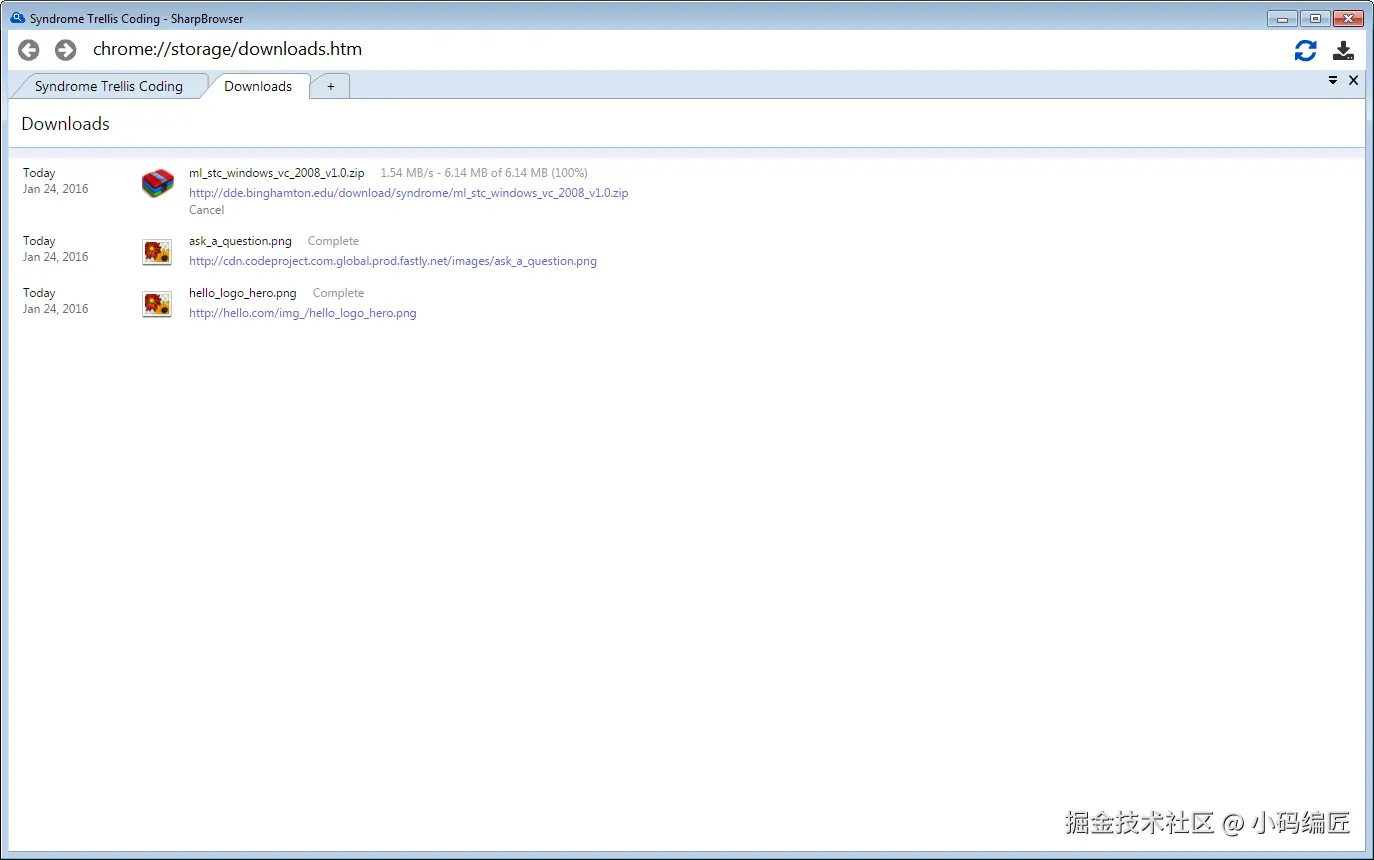Click the Today date of the zip download

pyautogui.click(x=39, y=173)
